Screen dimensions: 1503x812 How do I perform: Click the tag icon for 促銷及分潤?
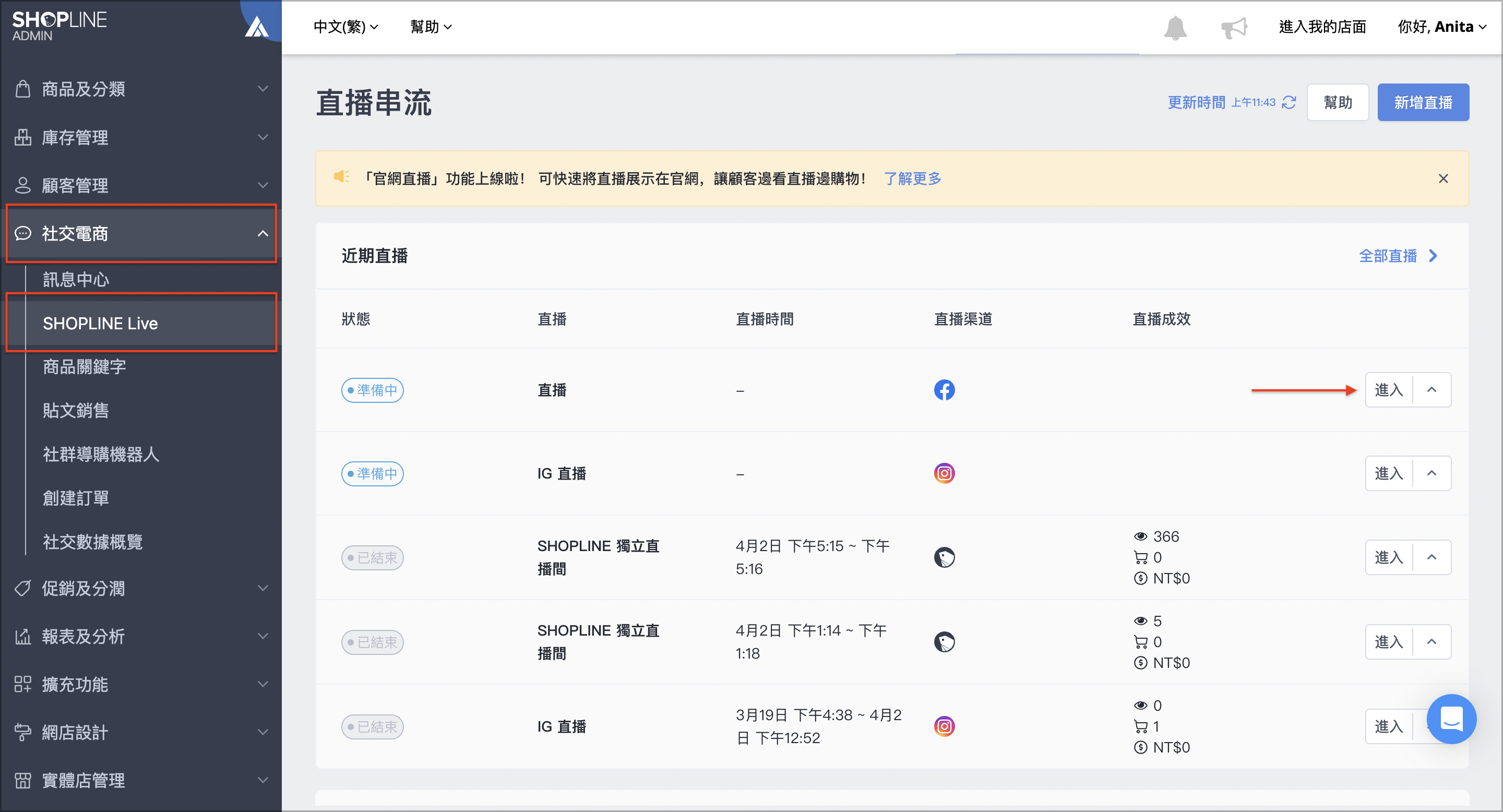(23, 588)
